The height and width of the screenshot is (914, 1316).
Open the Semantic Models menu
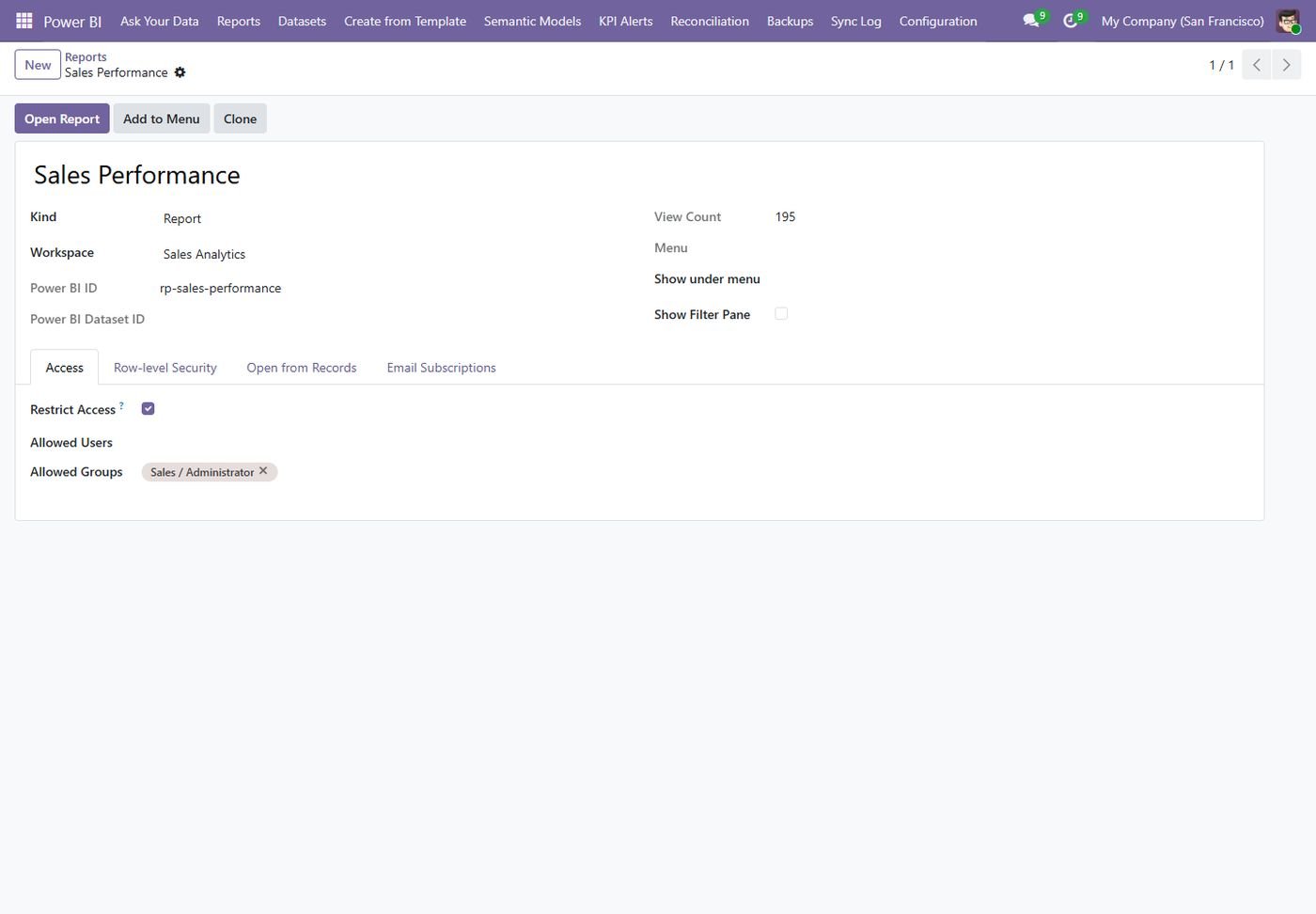pyautogui.click(x=532, y=21)
